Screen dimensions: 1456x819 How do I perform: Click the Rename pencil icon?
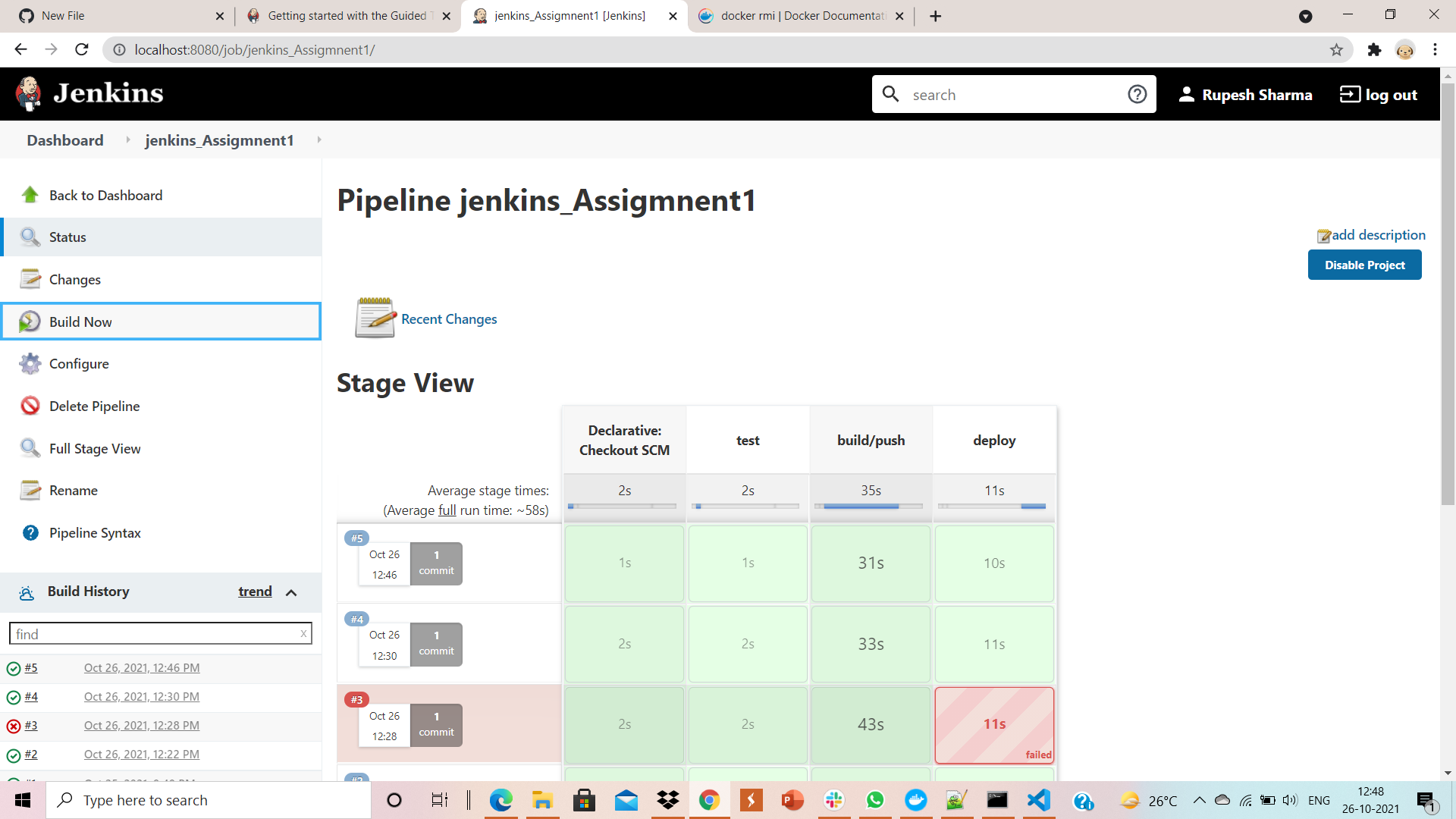(x=30, y=491)
